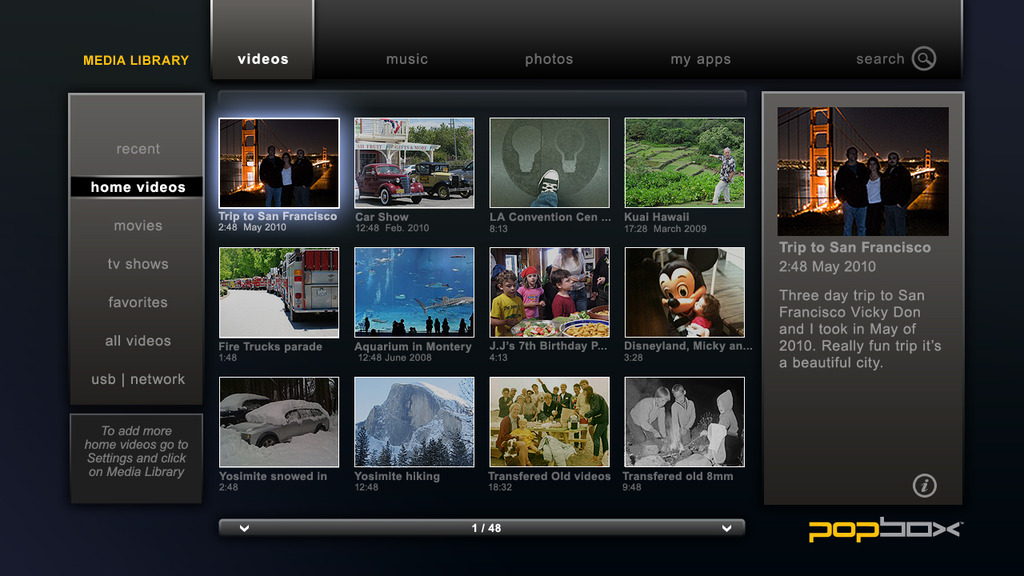Click the '3:28' duration text
1024x576 pixels.
click(633, 357)
